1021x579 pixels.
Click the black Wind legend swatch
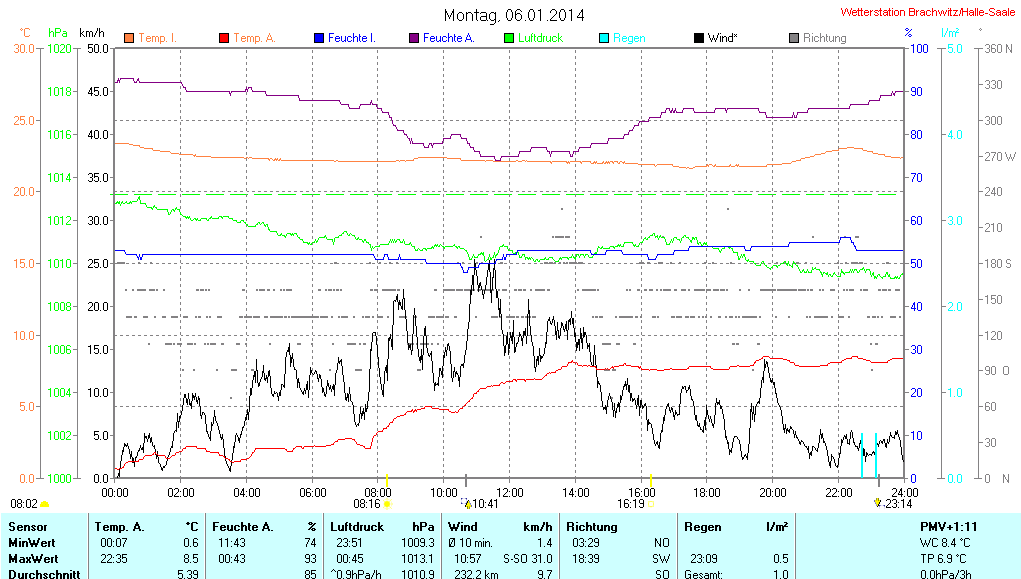(699, 38)
